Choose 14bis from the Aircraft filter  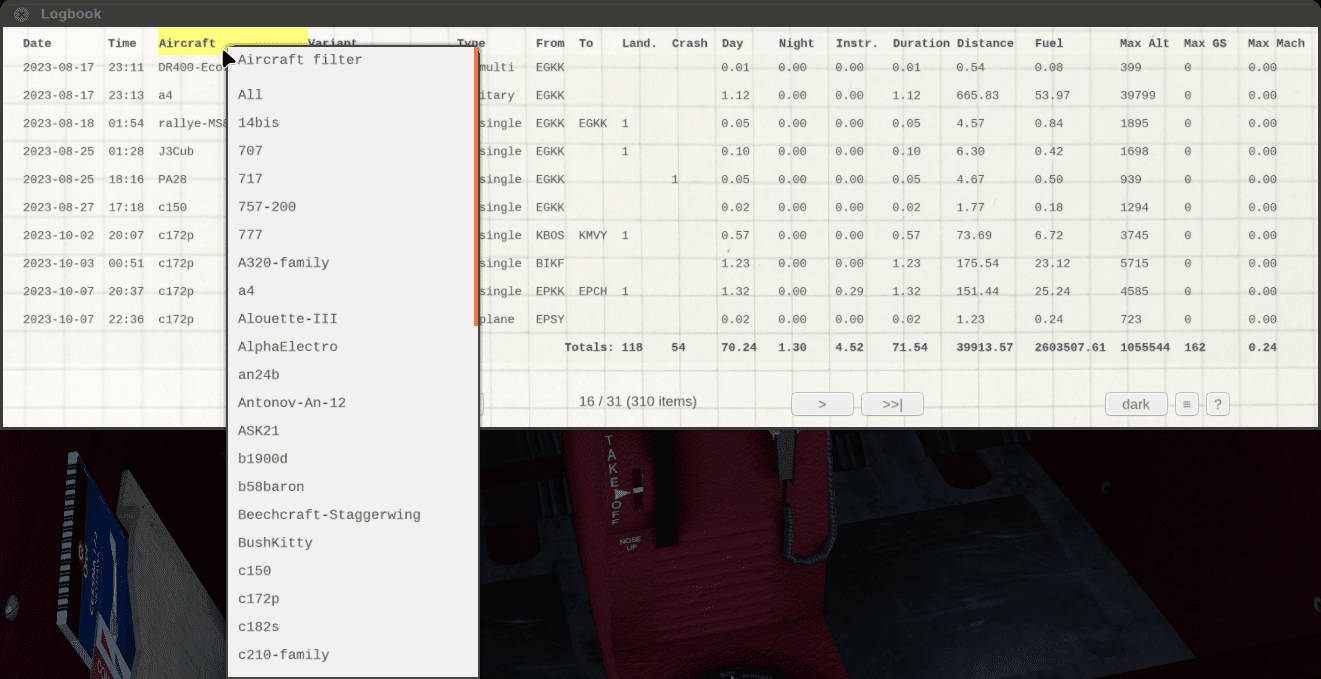tap(352, 122)
